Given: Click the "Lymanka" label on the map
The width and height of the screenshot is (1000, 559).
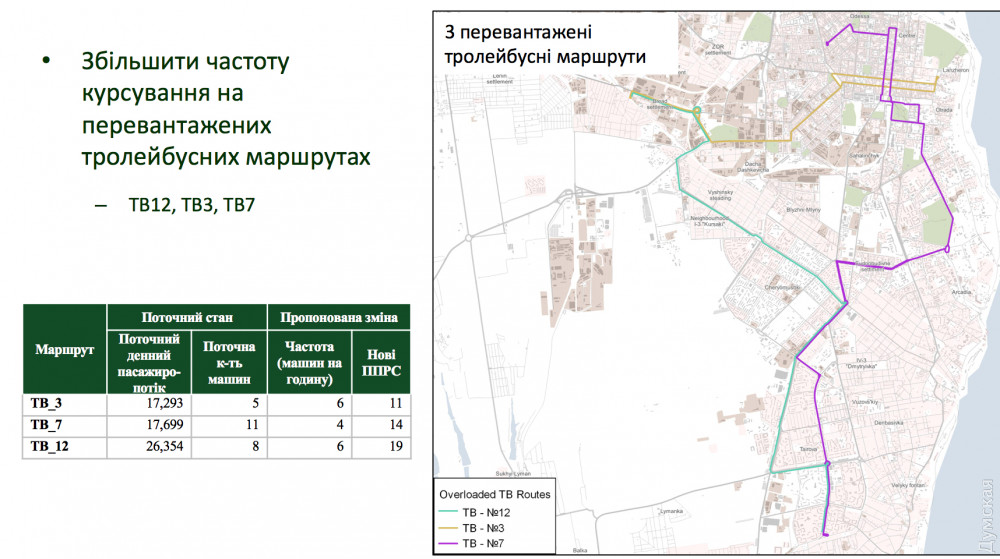Looking at the screenshot, I should (x=670, y=512).
